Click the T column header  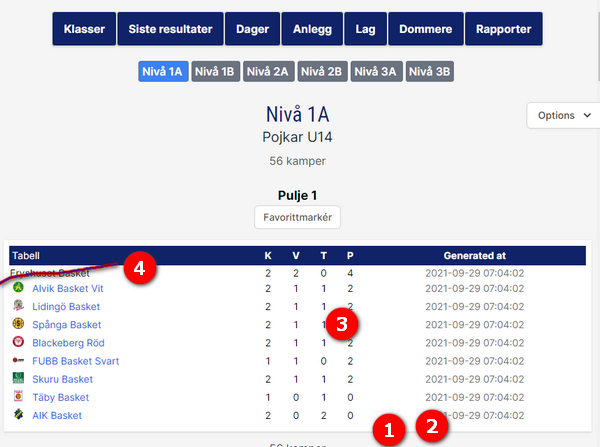324,256
